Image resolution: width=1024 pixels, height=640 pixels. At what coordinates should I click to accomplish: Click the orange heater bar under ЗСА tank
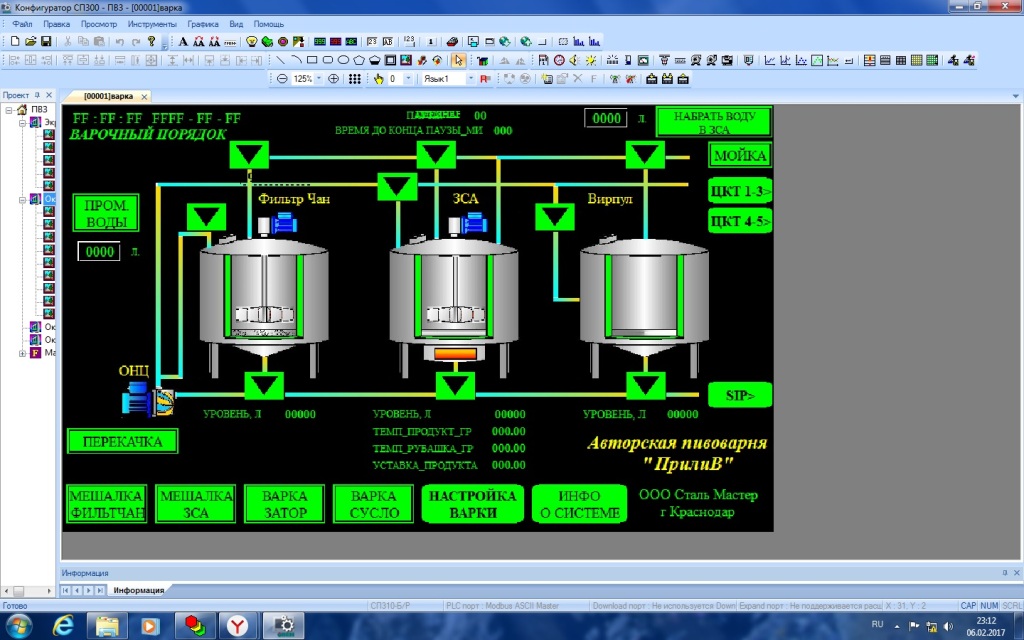(x=456, y=355)
